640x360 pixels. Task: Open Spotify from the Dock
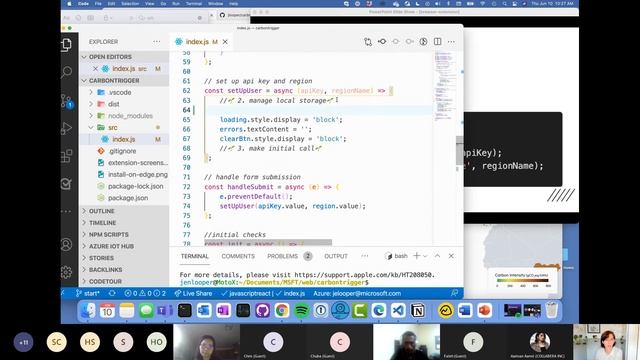301,311
